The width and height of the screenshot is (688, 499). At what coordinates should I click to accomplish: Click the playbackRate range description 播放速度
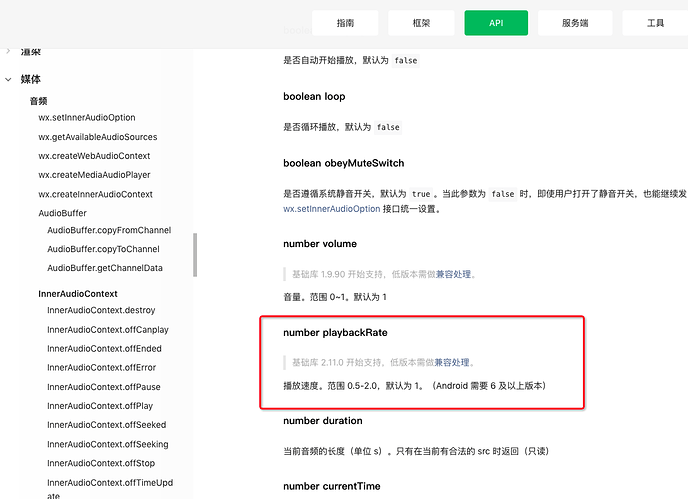point(415,386)
